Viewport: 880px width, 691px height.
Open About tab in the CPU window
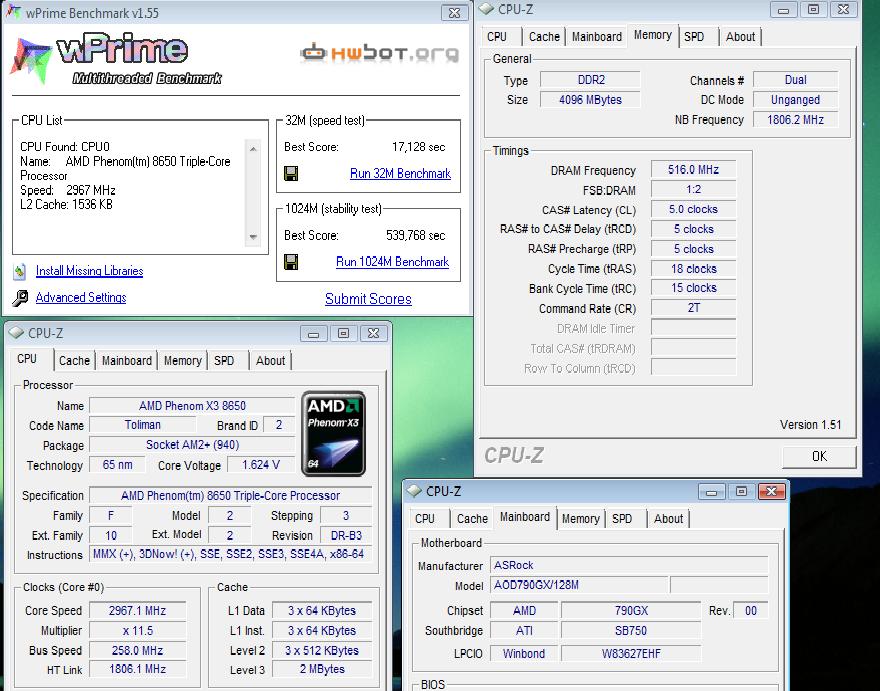coord(271,361)
